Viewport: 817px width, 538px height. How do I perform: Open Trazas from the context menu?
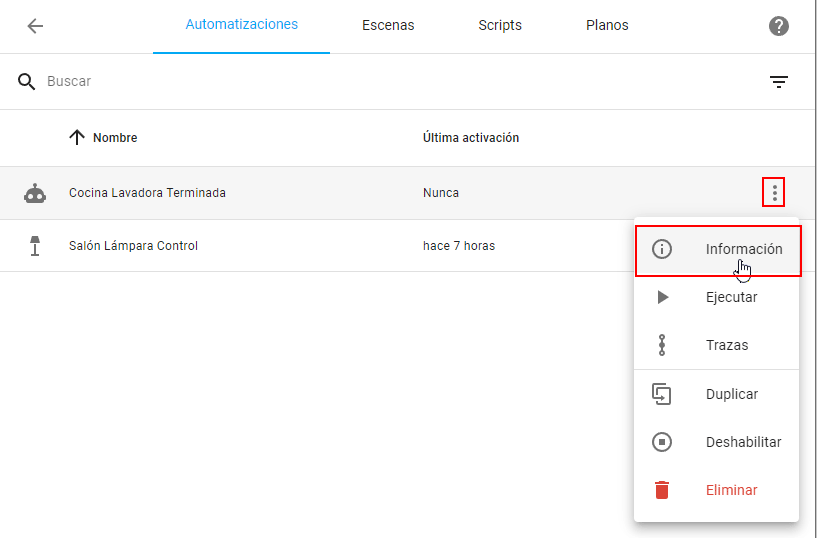click(x=726, y=345)
